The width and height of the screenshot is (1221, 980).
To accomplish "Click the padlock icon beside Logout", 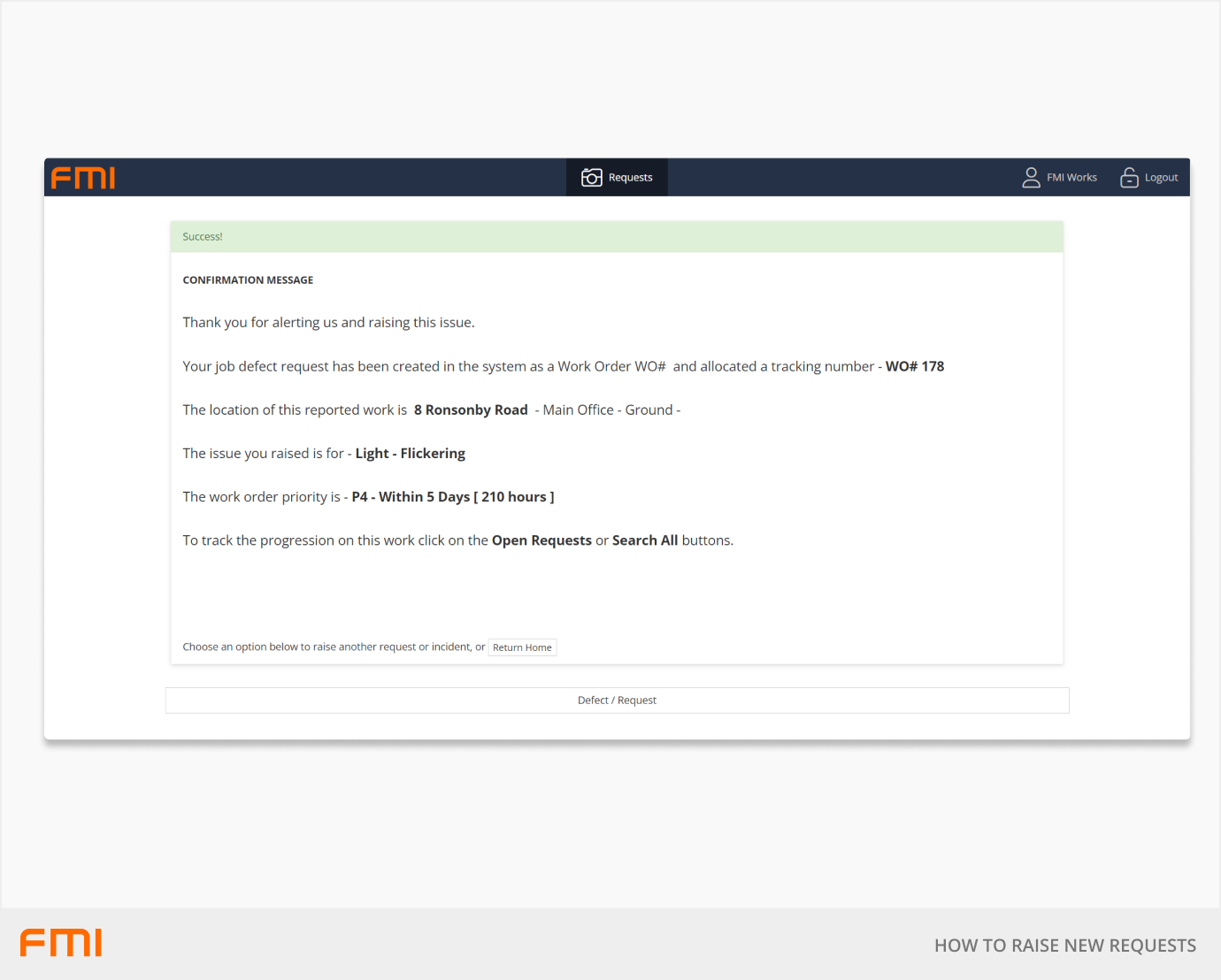I will [1129, 178].
